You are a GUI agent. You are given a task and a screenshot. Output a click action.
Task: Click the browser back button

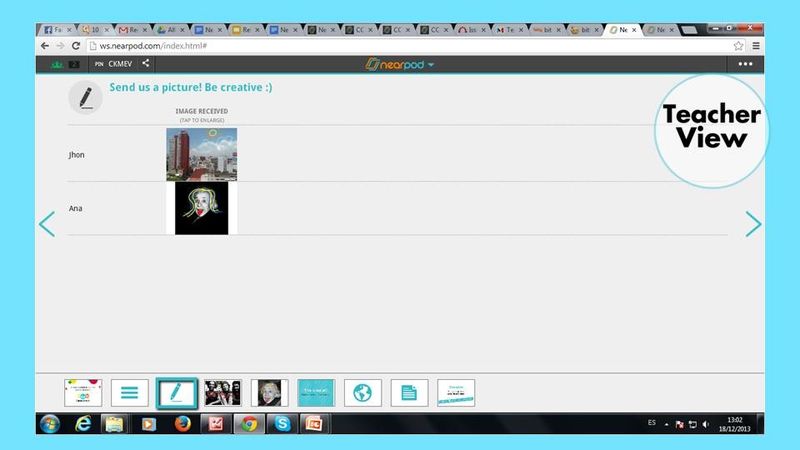[x=45, y=46]
